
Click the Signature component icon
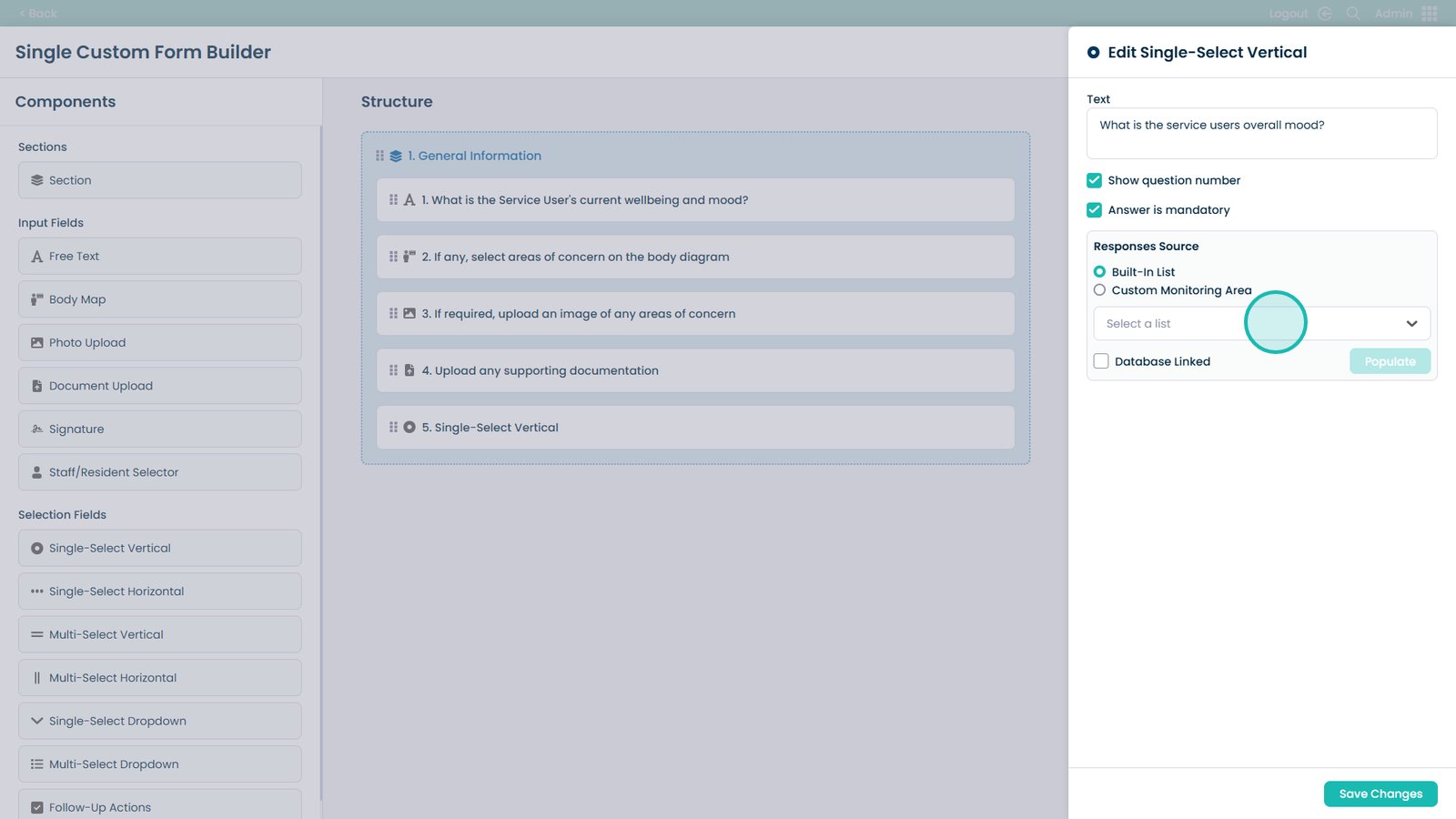tap(37, 430)
